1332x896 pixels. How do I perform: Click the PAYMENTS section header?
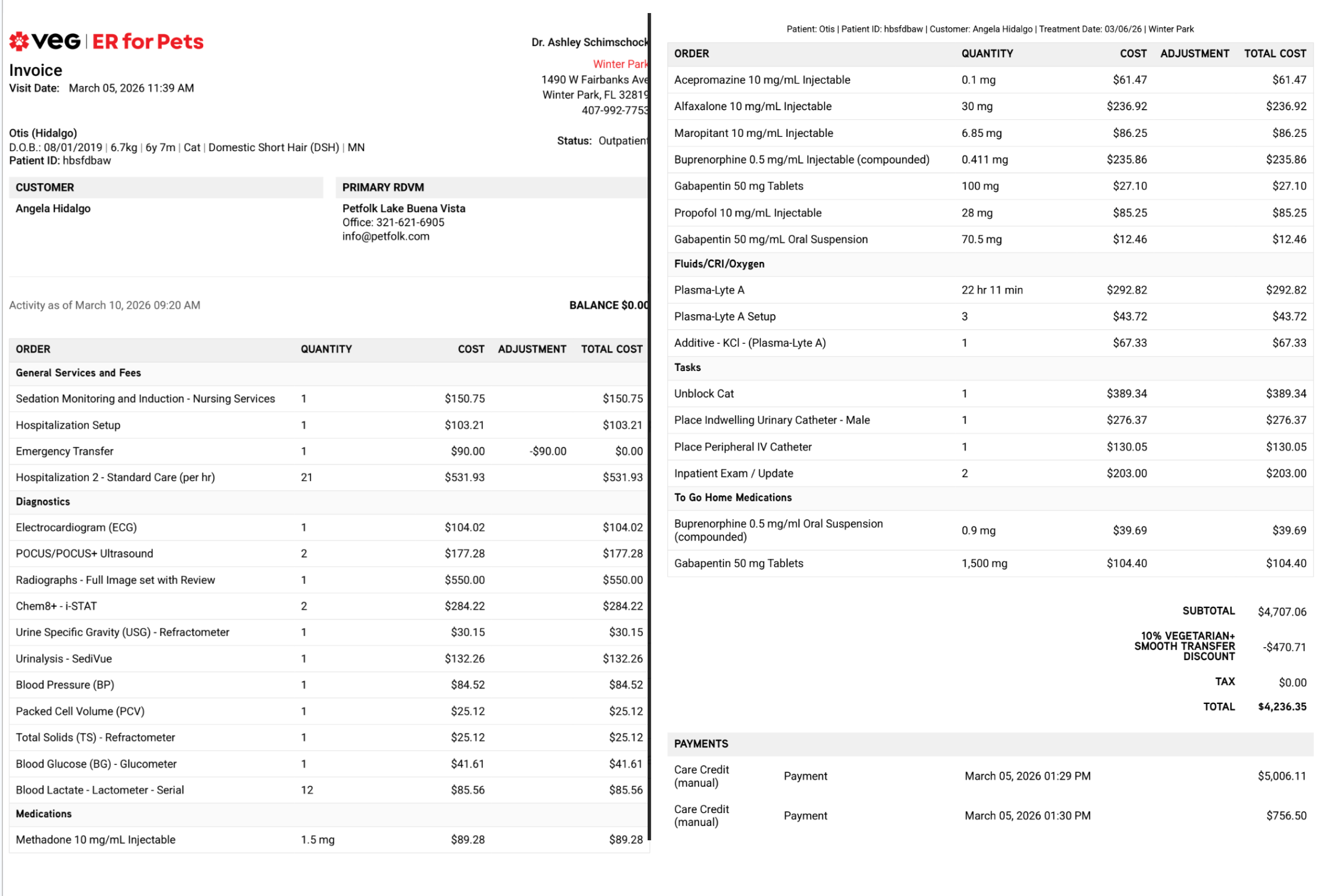point(701,744)
